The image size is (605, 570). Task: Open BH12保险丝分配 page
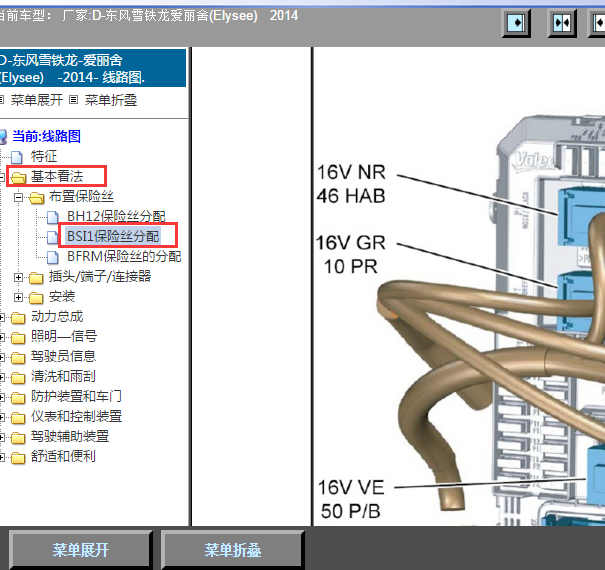pyautogui.click(x=116, y=216)
